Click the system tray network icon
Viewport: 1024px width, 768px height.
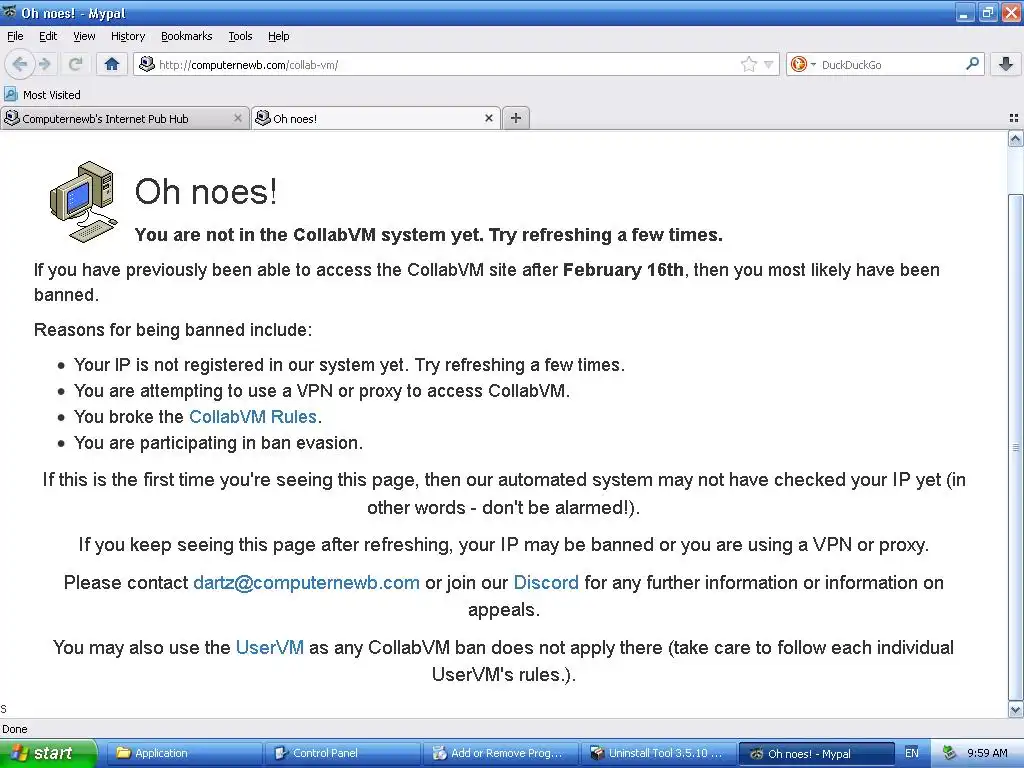949,753
